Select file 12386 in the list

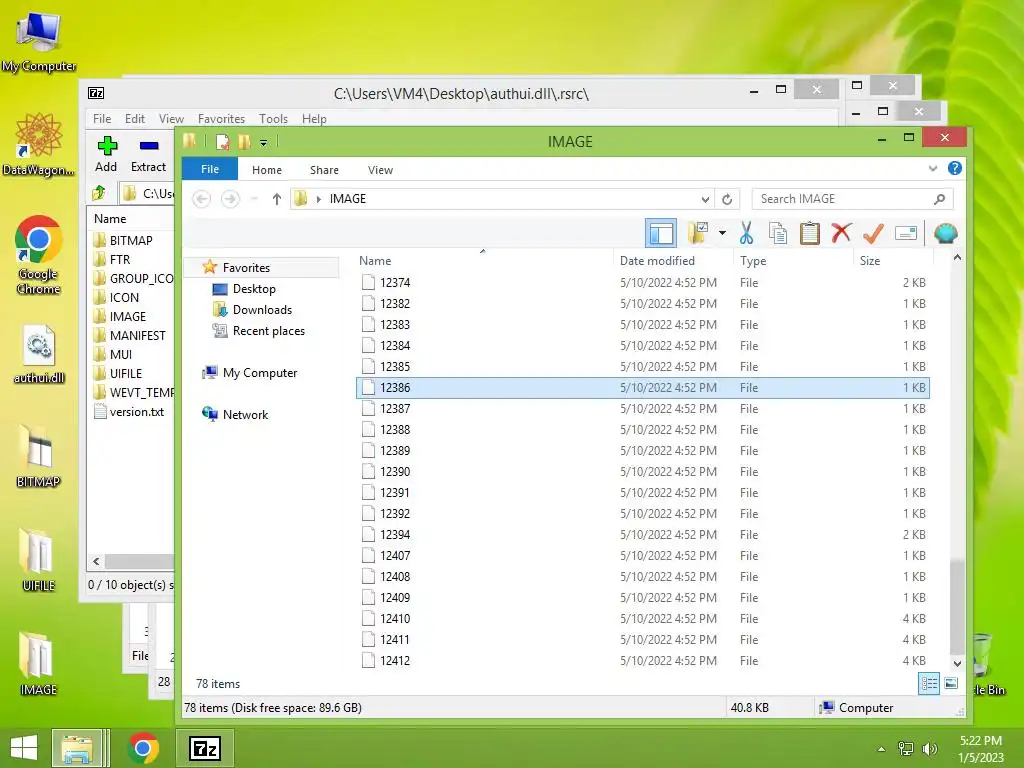tap(643, 388)
